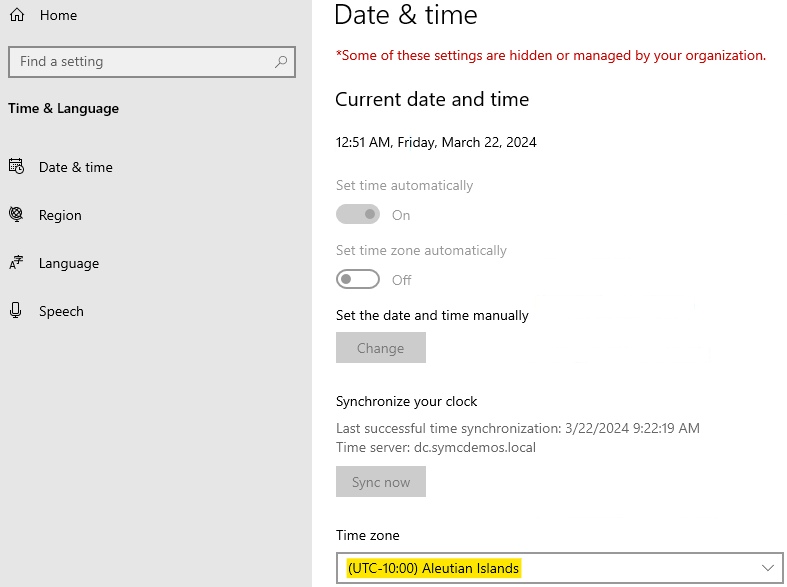Click the Home text link
This screenshot has height=587, width=787.
coord(58,15)
